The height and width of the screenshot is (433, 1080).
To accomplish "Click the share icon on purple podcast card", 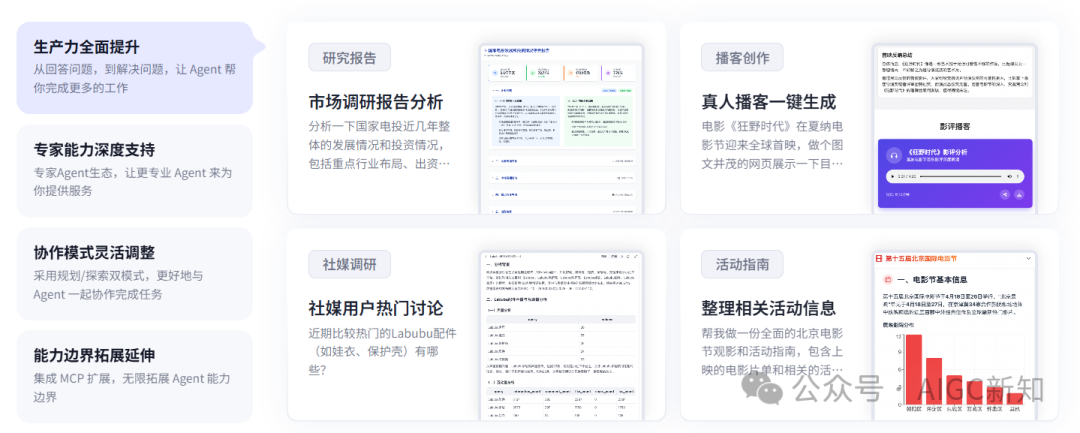I will point(1005,194).
